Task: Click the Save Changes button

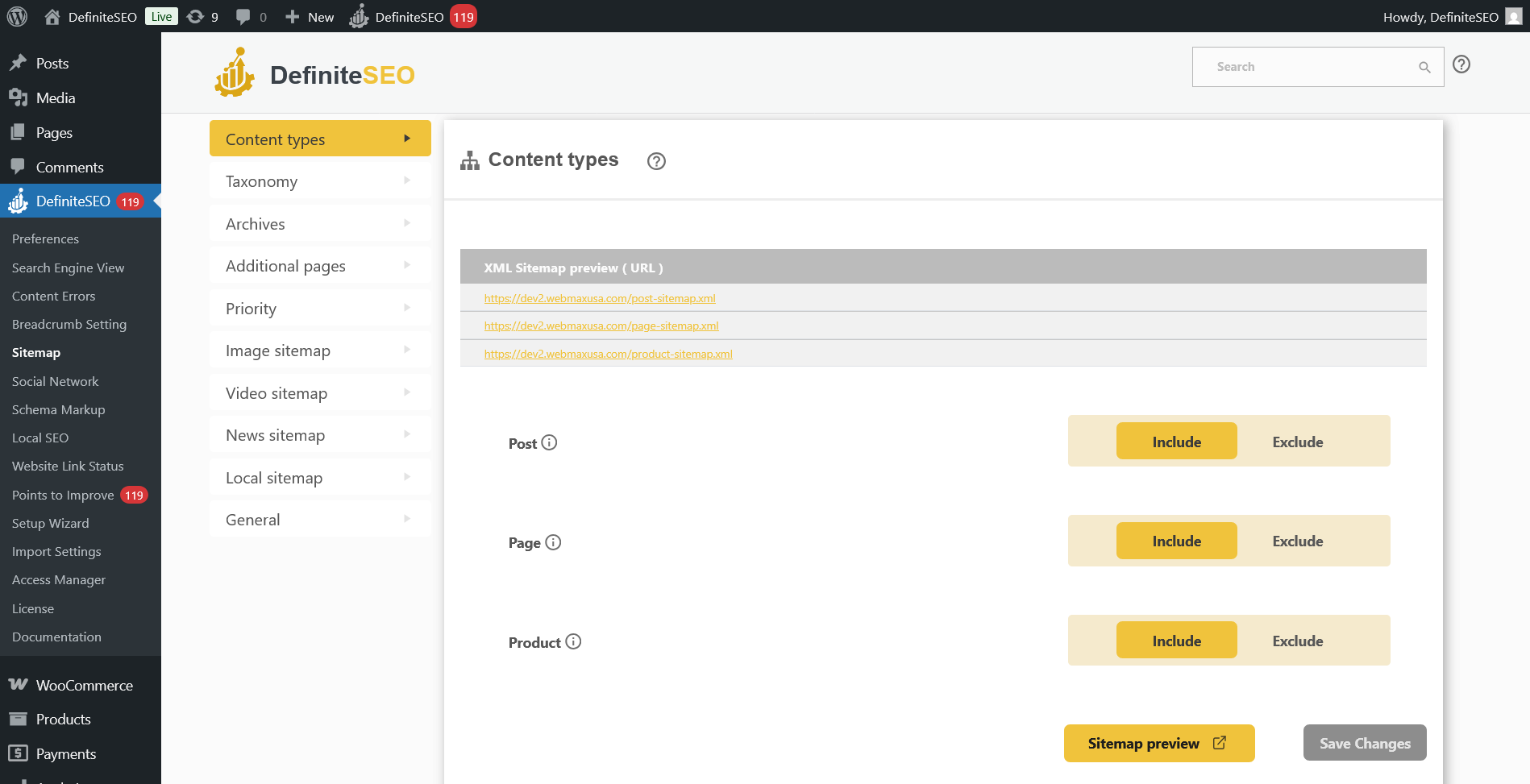Action: coord(1364,742)
